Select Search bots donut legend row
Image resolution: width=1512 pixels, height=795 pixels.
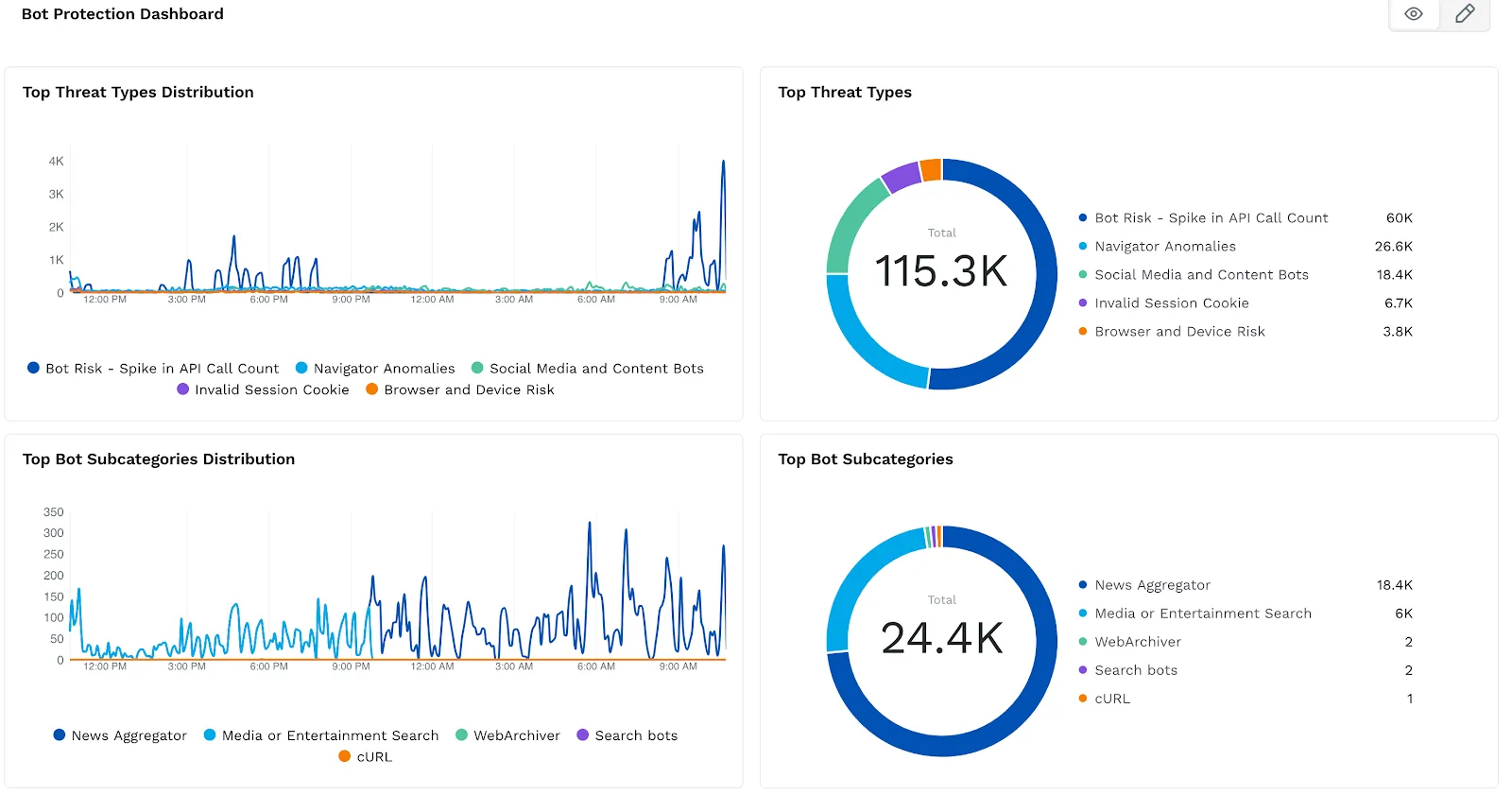click(1246, 670)
